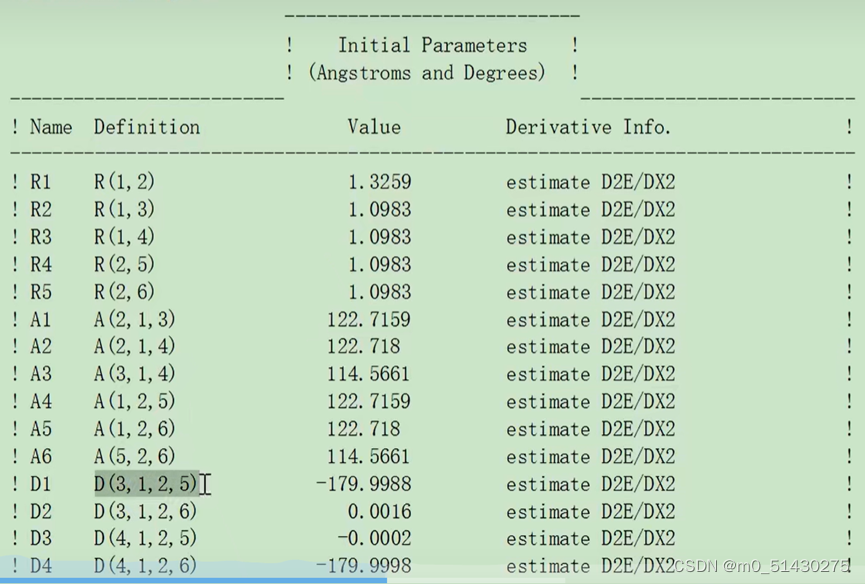Click the estimate D2E/DX2 text on R1 row
The width and height of the screenshot is (865, 584).
(588, 182)
